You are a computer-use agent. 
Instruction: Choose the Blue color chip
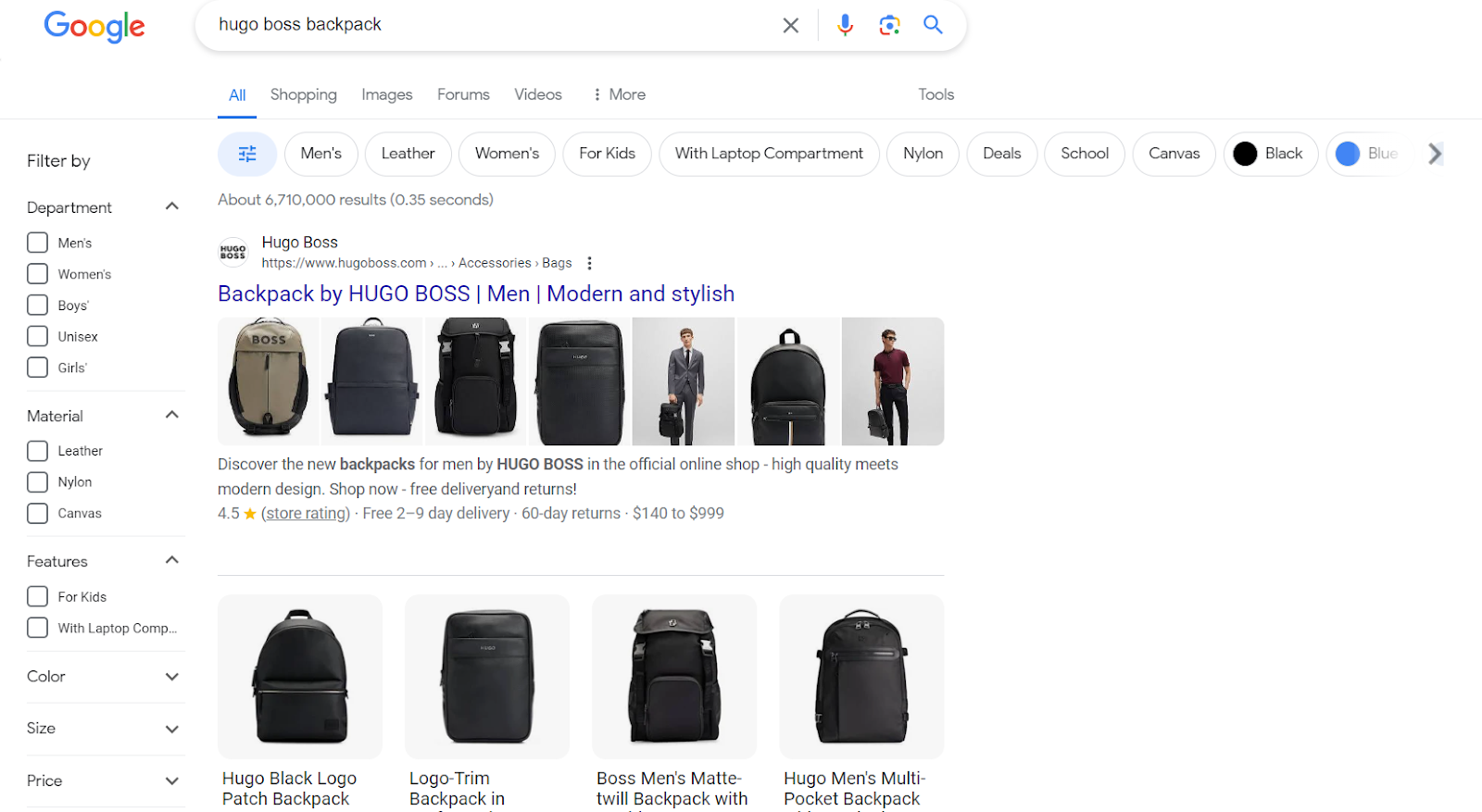(1367, 154)
